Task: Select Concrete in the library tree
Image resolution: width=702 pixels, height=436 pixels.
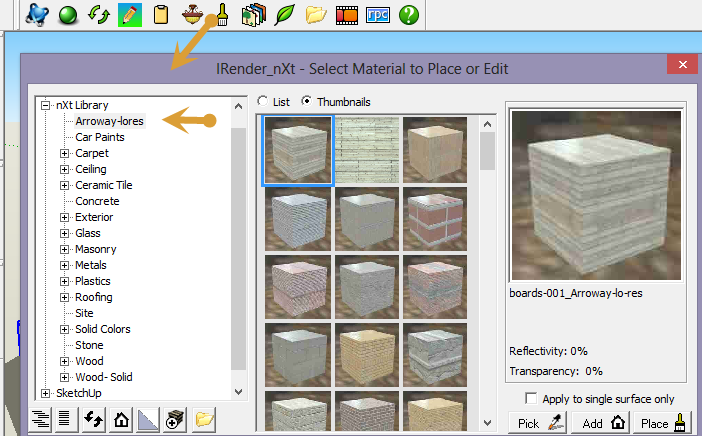Action: coord(97,201)
